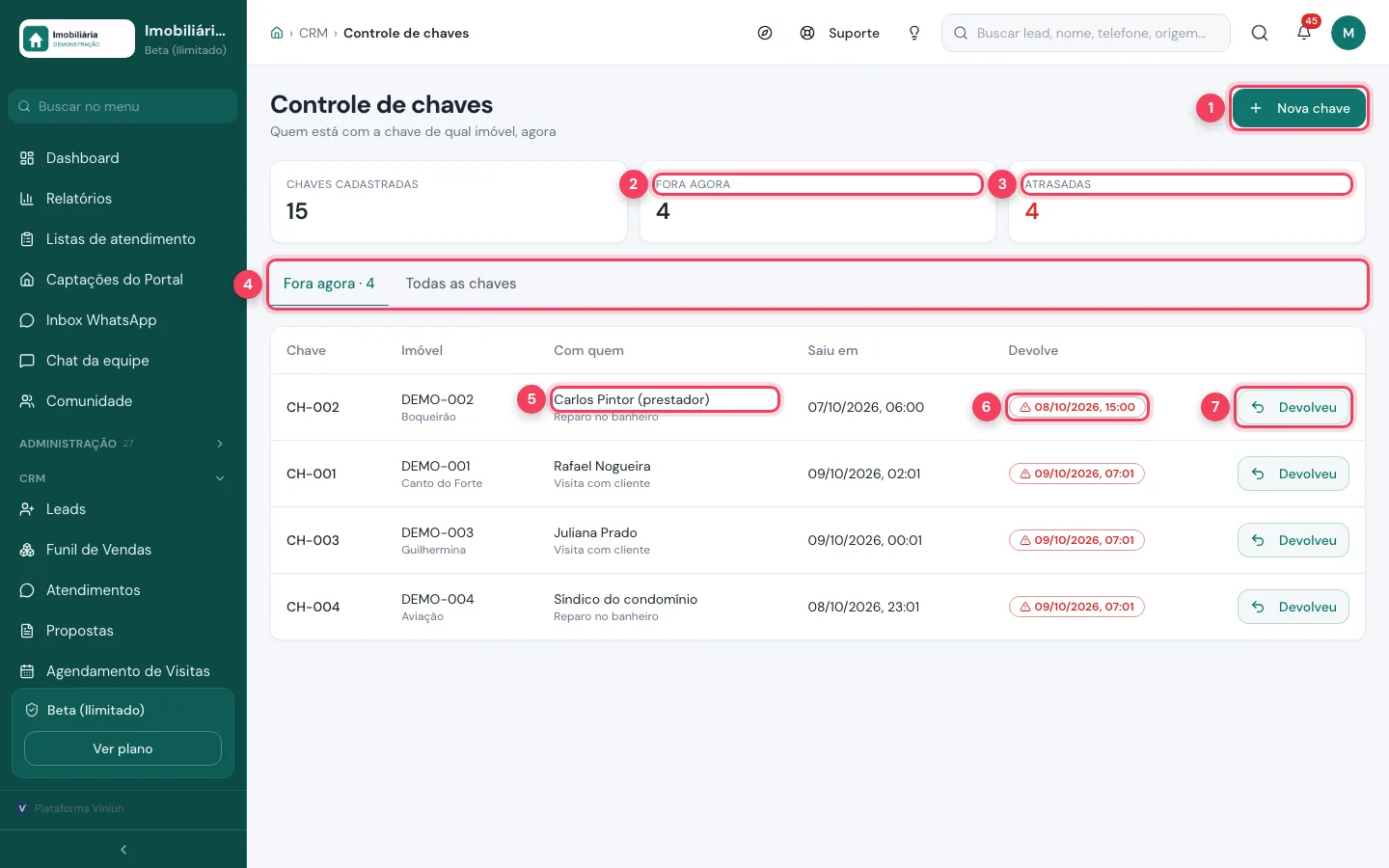Mark CH-001 key as Devolveu

tap(1294, 474)
